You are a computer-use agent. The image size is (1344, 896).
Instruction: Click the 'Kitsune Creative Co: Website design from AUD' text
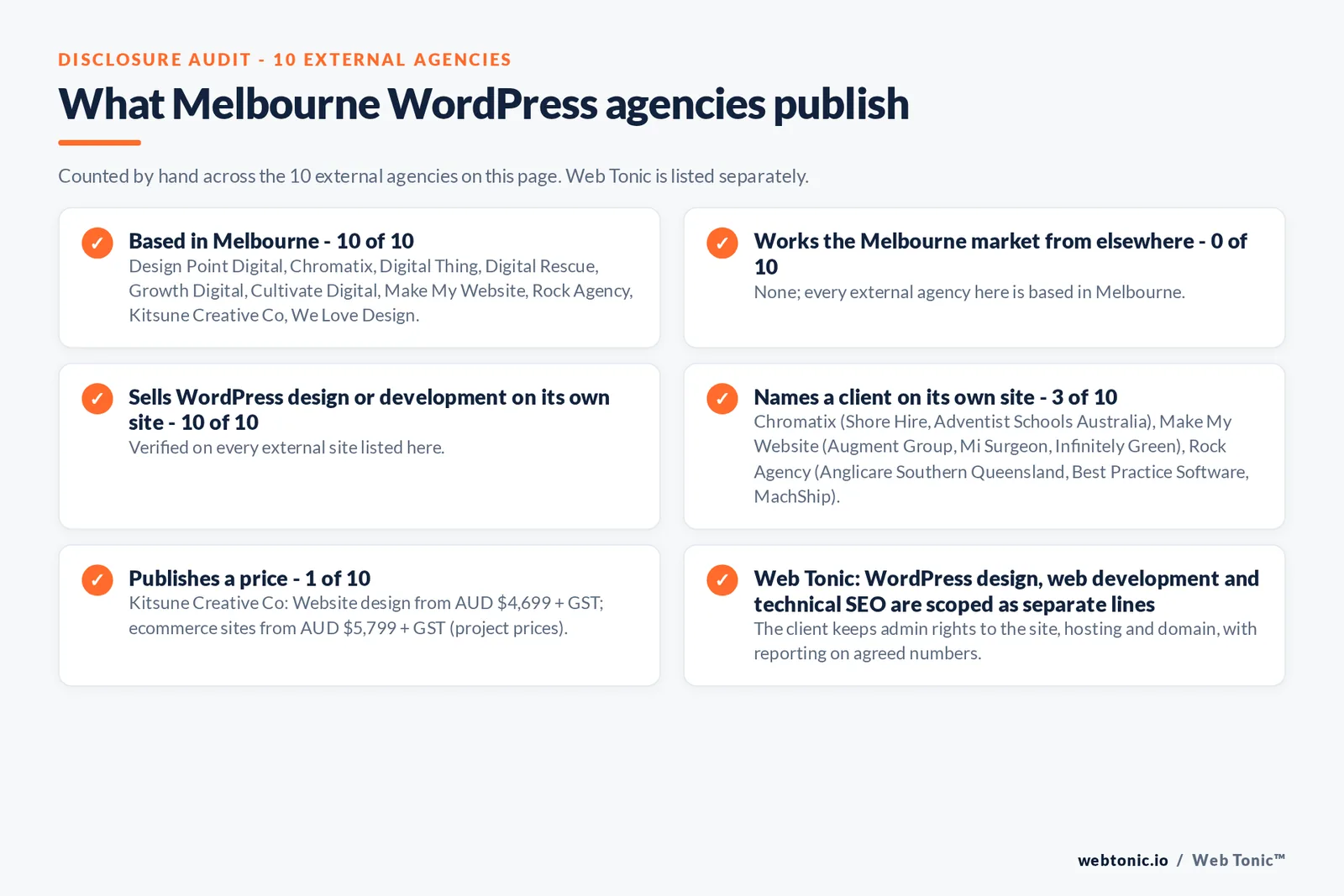click(366, 616)
